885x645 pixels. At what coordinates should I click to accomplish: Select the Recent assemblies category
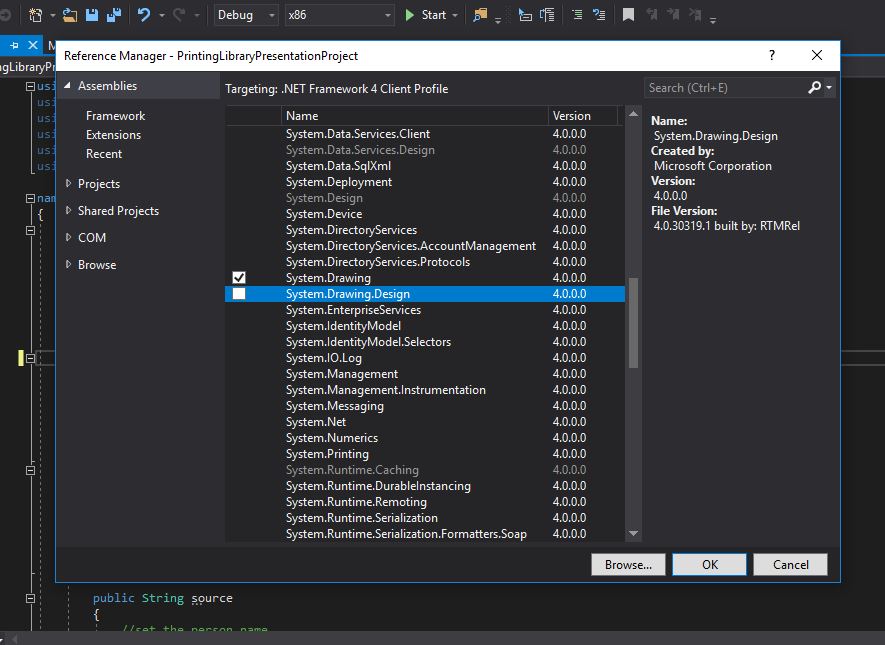[104, 153]
